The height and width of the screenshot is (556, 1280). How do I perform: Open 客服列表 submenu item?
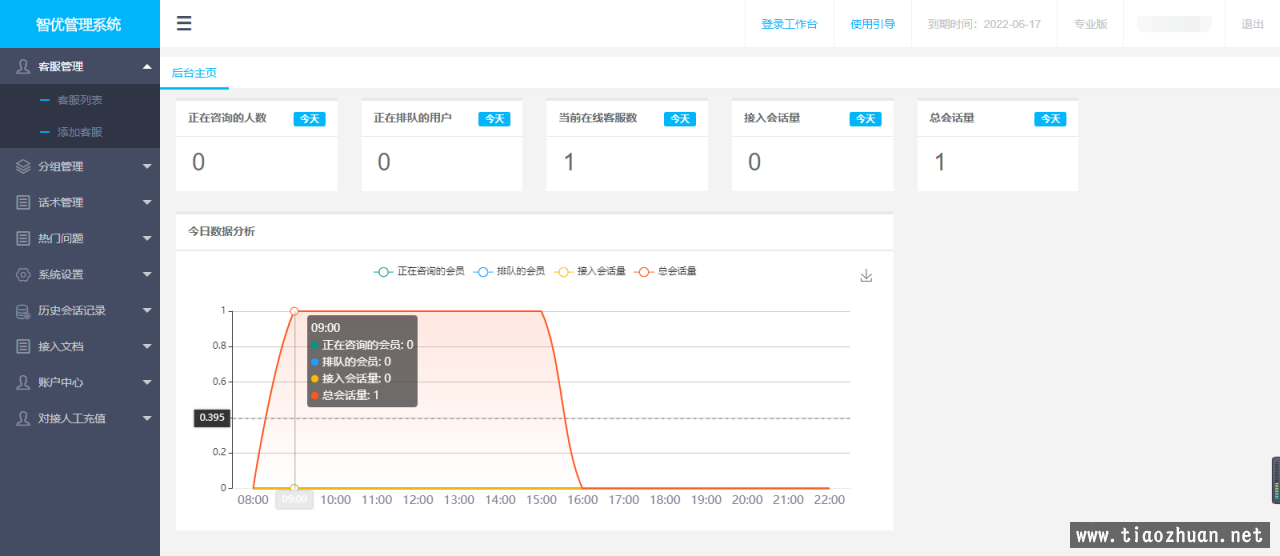80,100
